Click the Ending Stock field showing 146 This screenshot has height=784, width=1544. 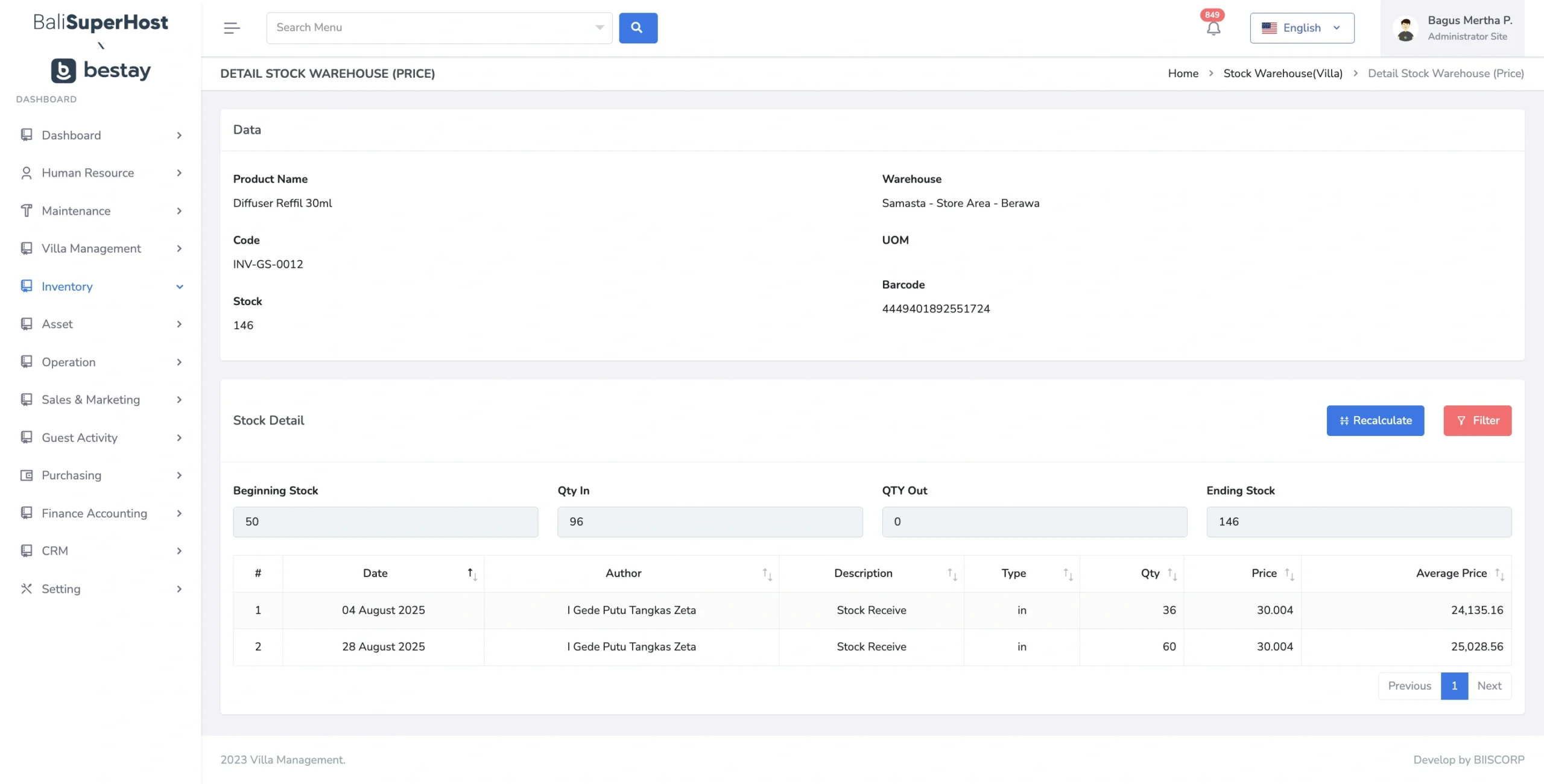pyautogui.click(x=1359, y=522)
